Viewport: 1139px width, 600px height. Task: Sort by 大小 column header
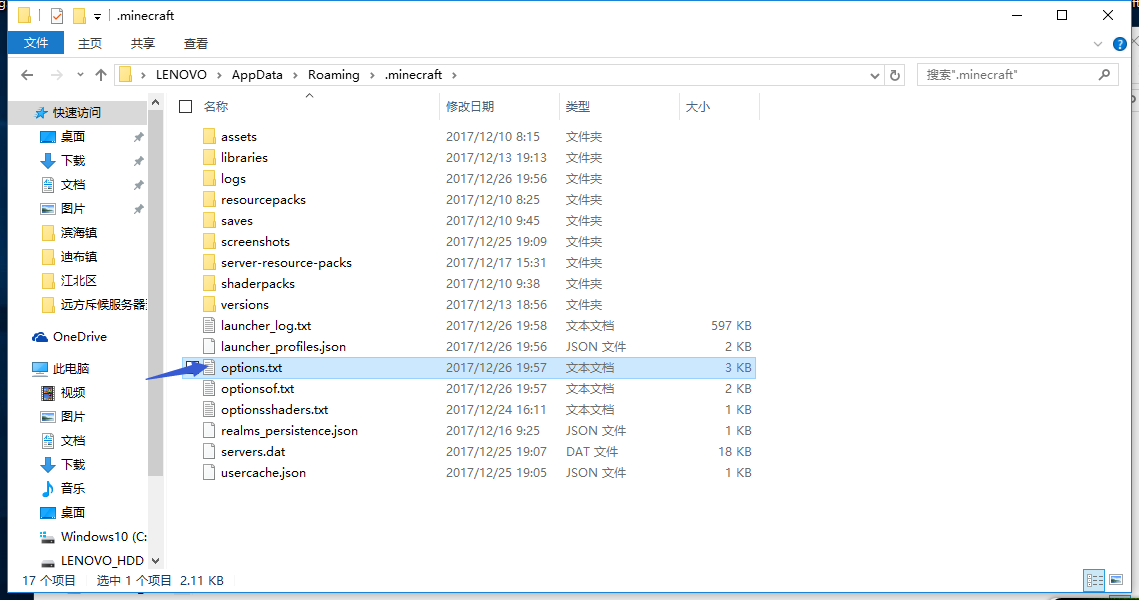697,107
